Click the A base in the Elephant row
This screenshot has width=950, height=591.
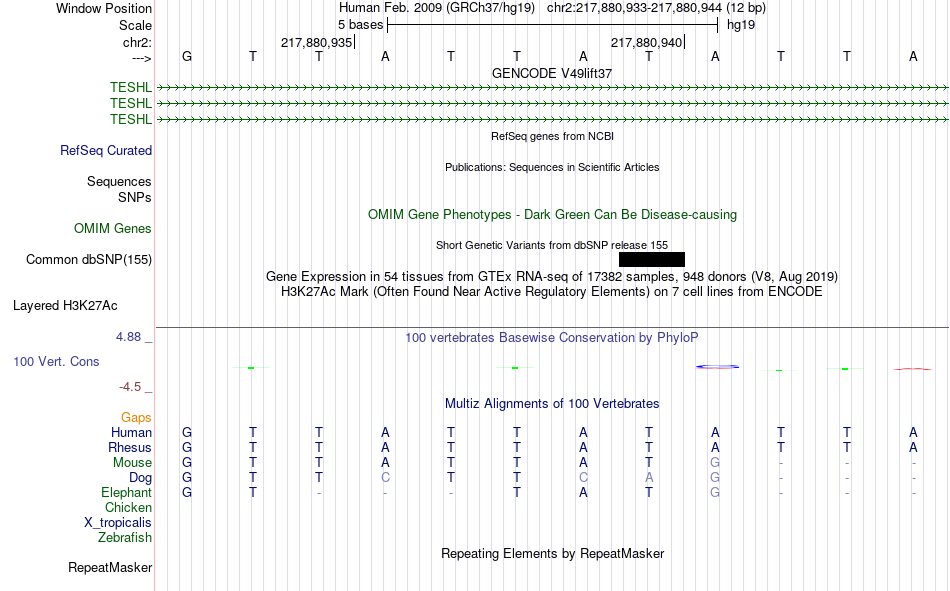click(x=583, y=492)
